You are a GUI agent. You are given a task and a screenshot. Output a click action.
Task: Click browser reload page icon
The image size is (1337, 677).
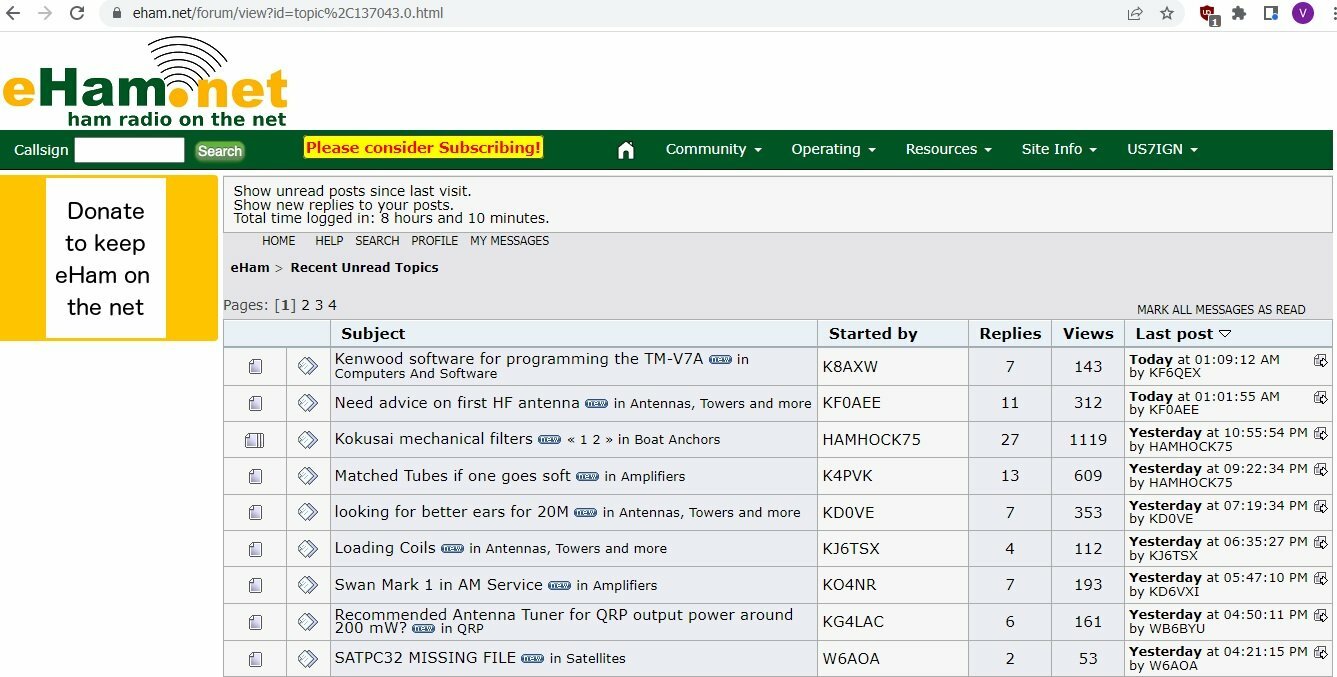(77, 13)
